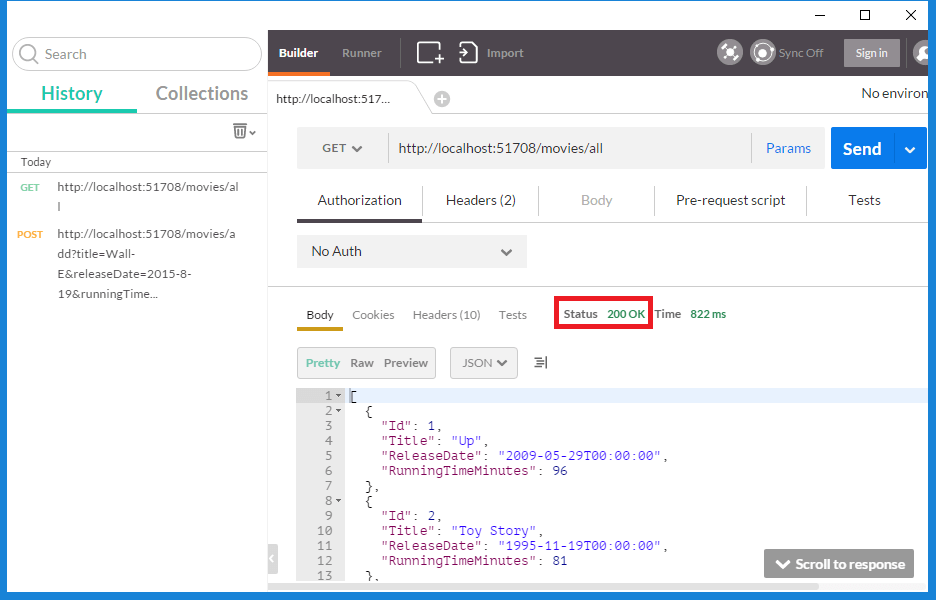Open the Headers (2) request tab
The image size is (936, 600).
(480, 200)
